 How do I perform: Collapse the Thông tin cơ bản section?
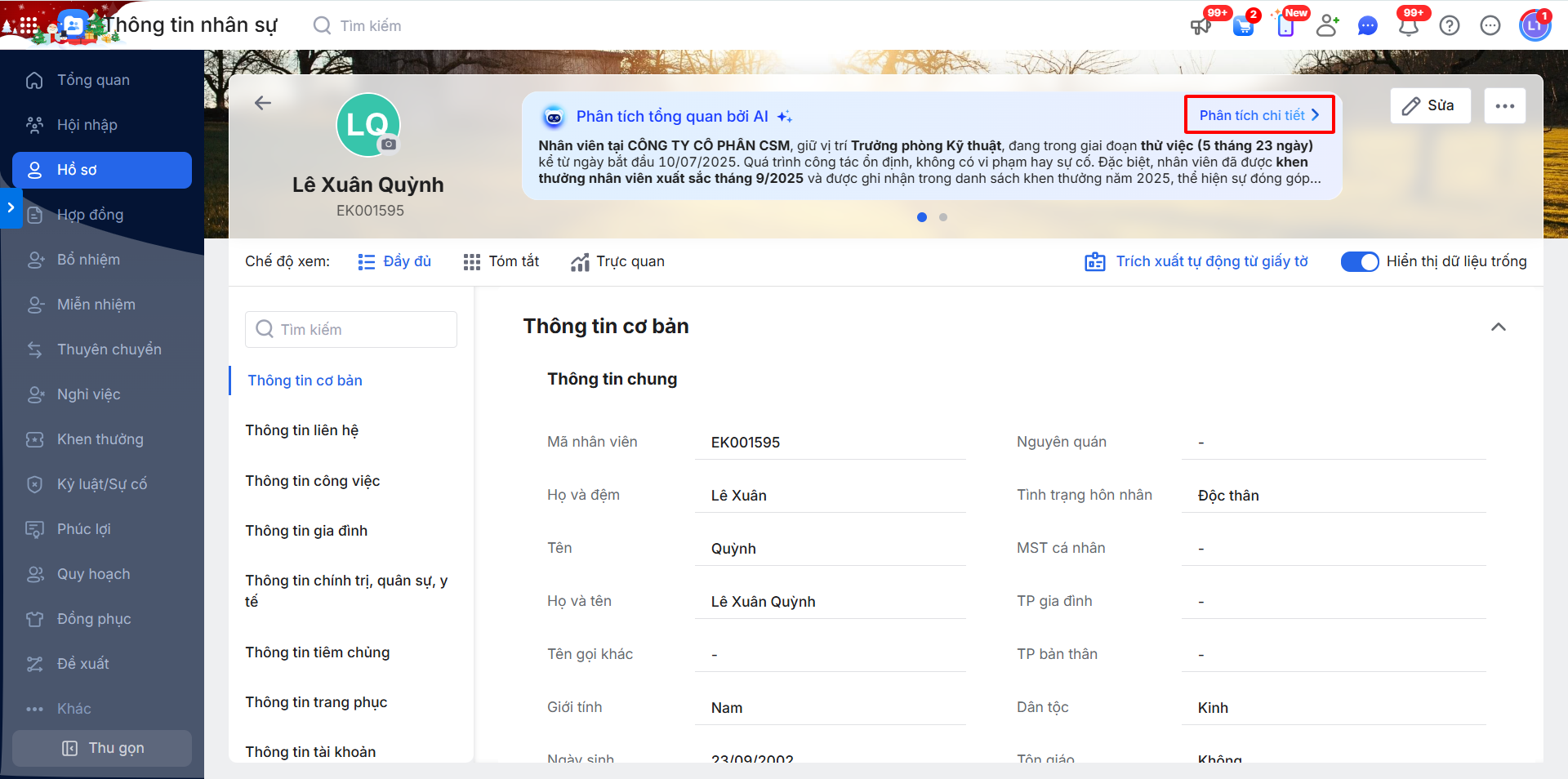coord(1499,327)
